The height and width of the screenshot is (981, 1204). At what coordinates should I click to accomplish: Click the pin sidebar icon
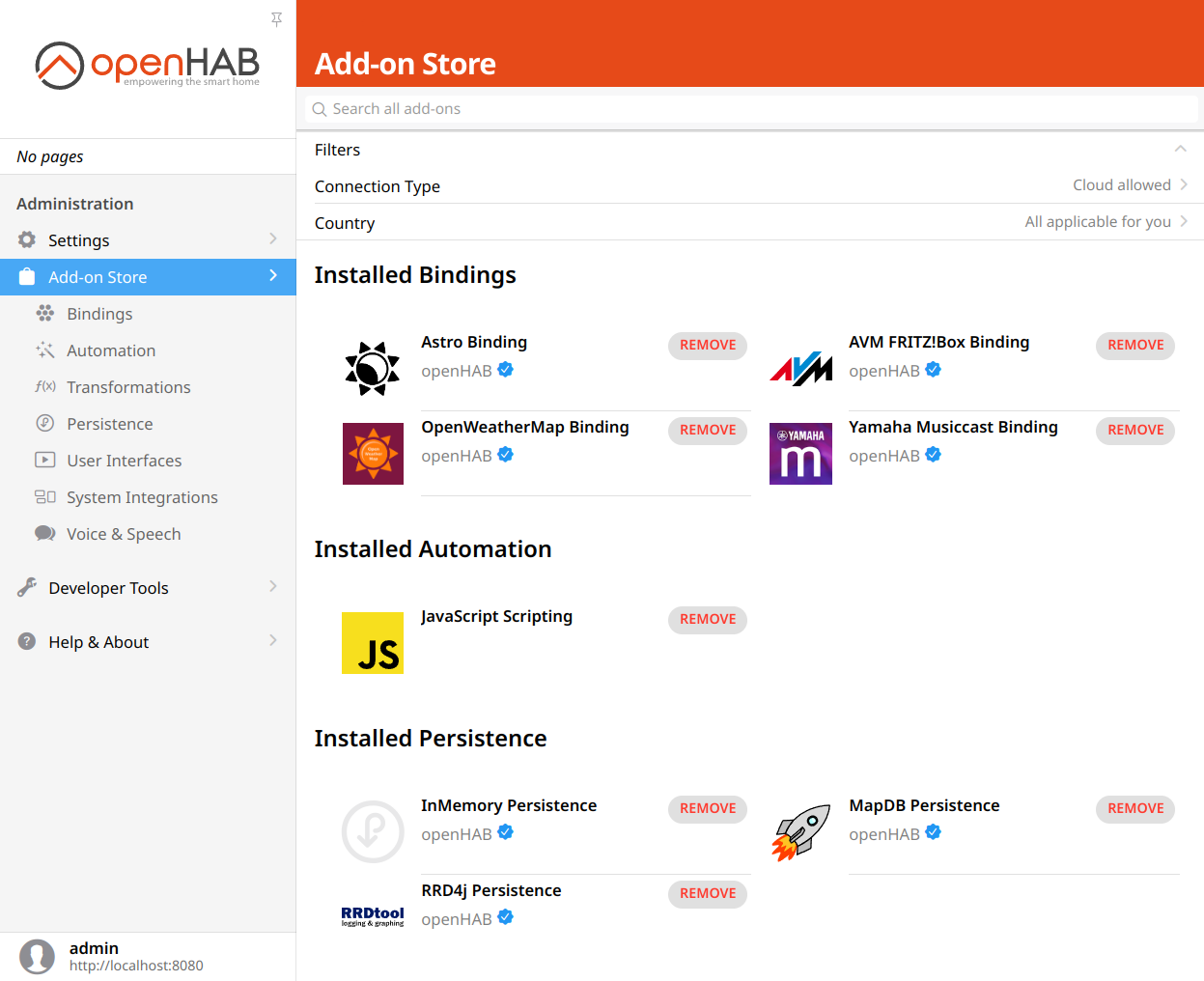(276, 19)
